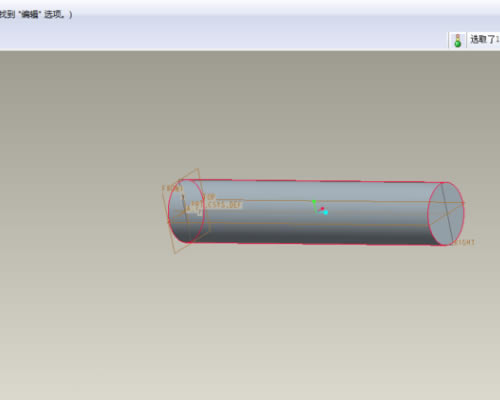Pick the red circular edge at left end
Screen dimensions: 500x400
click(x=169, y=211)
